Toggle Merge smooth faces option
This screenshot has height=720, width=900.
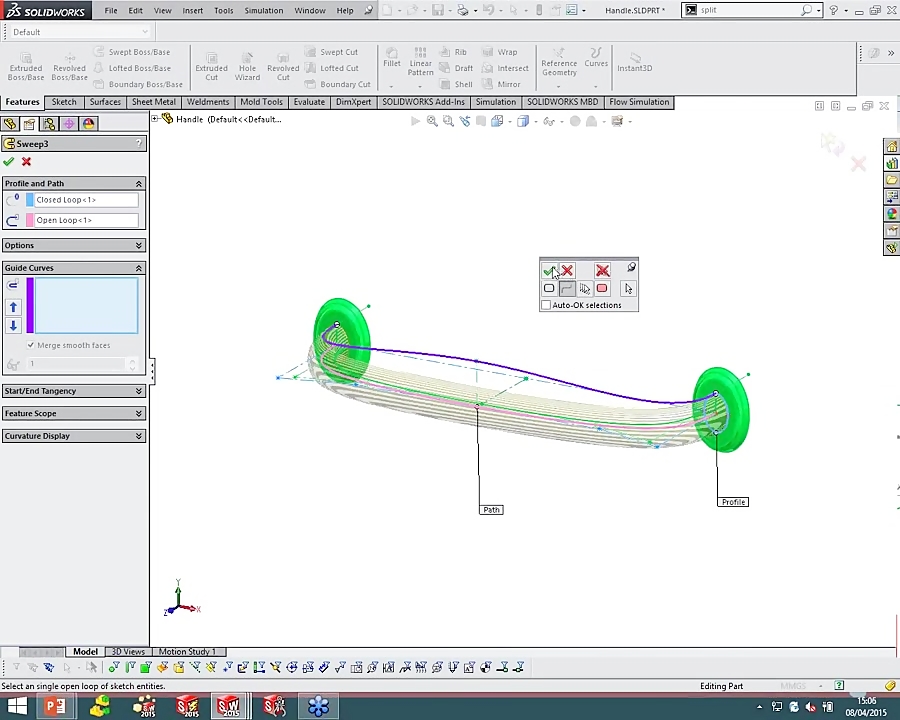[x=30, y=344]
